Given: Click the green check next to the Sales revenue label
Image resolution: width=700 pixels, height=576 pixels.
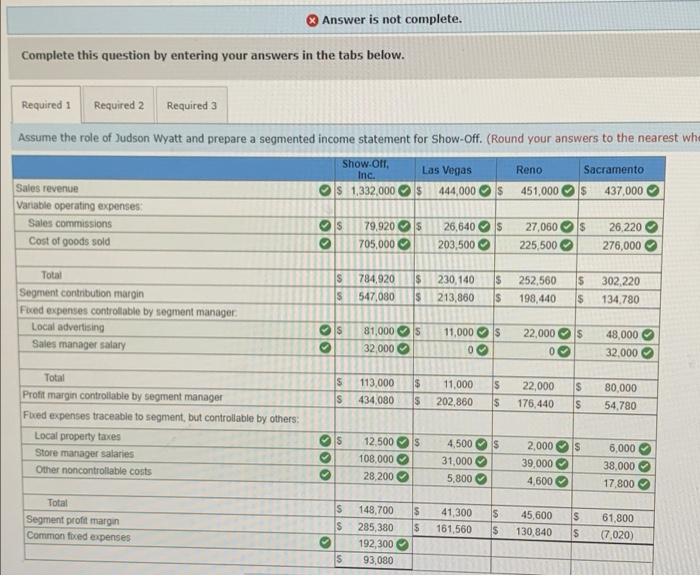Looking at the screenshot, I should coord(325,191).
